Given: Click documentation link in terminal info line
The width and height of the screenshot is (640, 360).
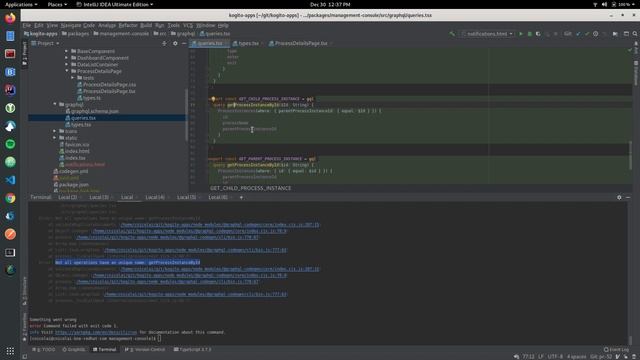Looking at the screenshot, I should 96,332.
